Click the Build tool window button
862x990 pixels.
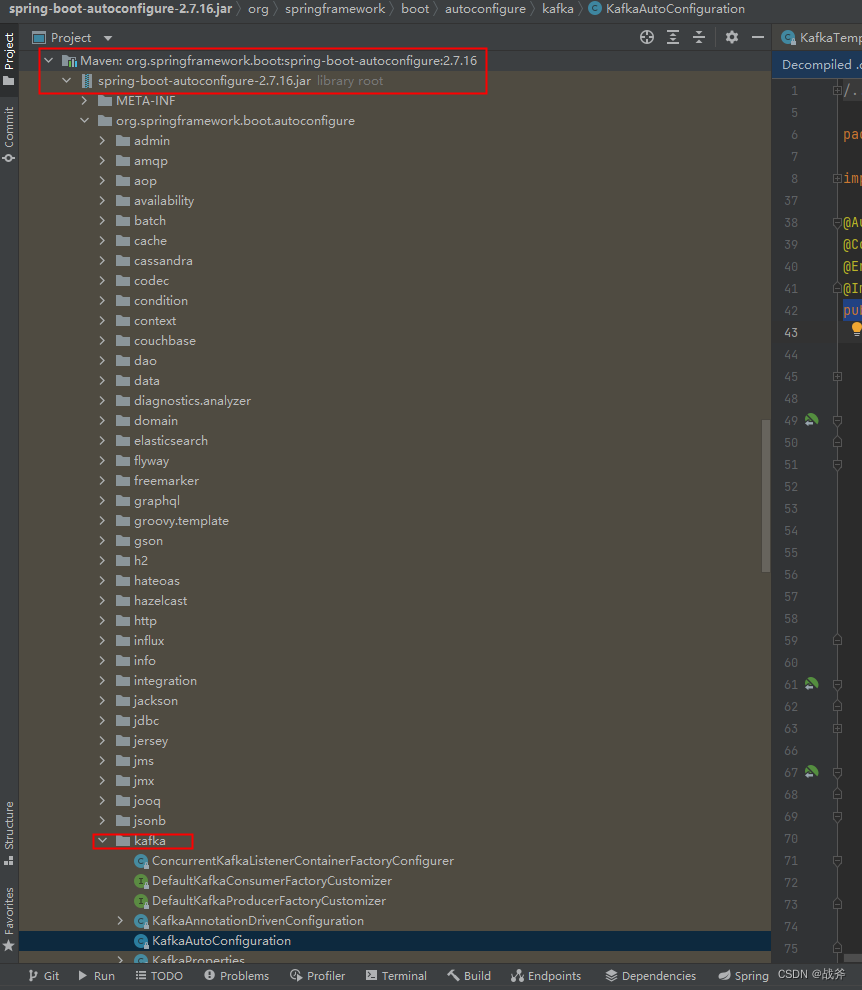(x=469, y=975)
